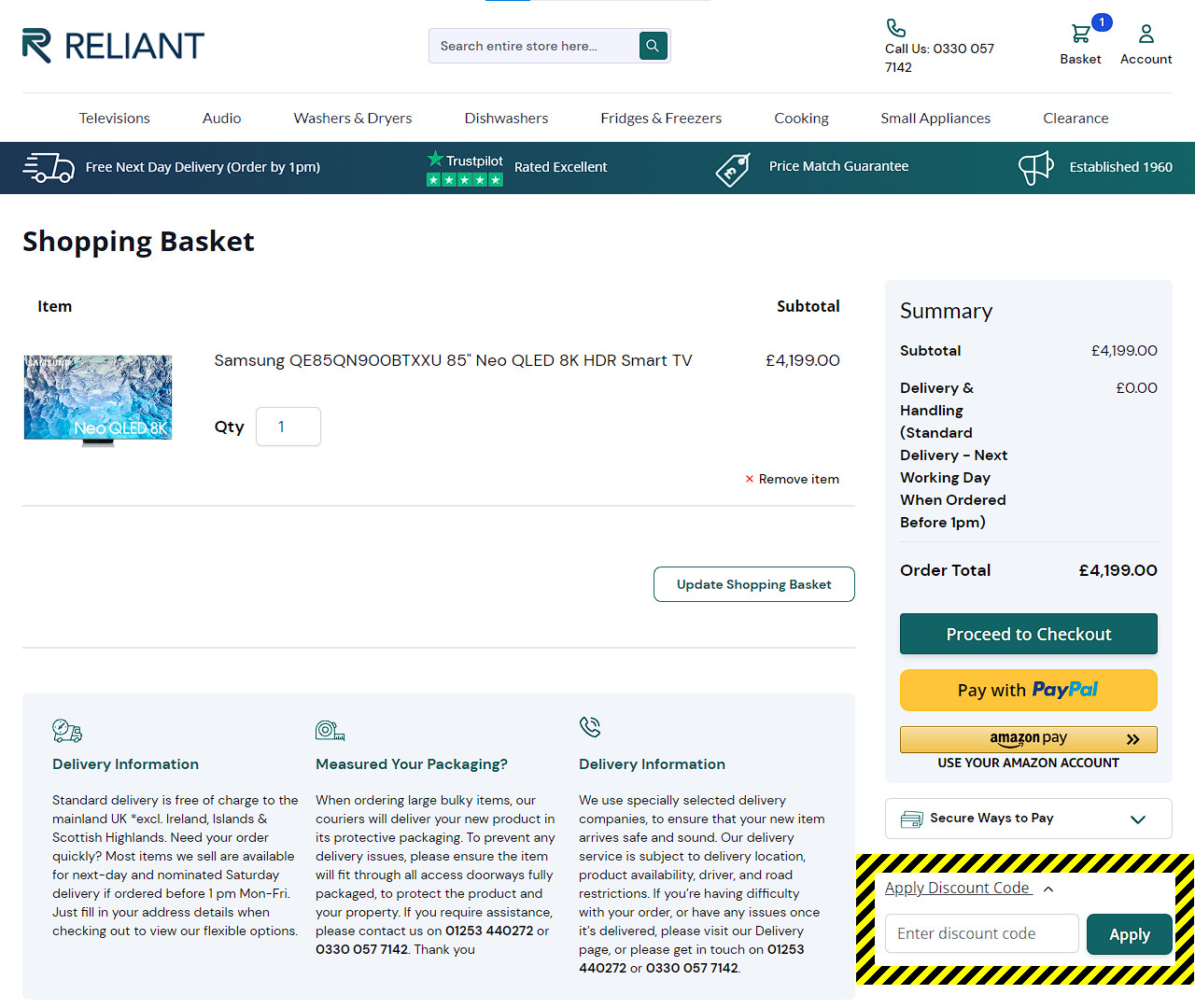Click the delivery truck icon in banner
This screenshot has width=1195, height=1008.
(49, 168)
